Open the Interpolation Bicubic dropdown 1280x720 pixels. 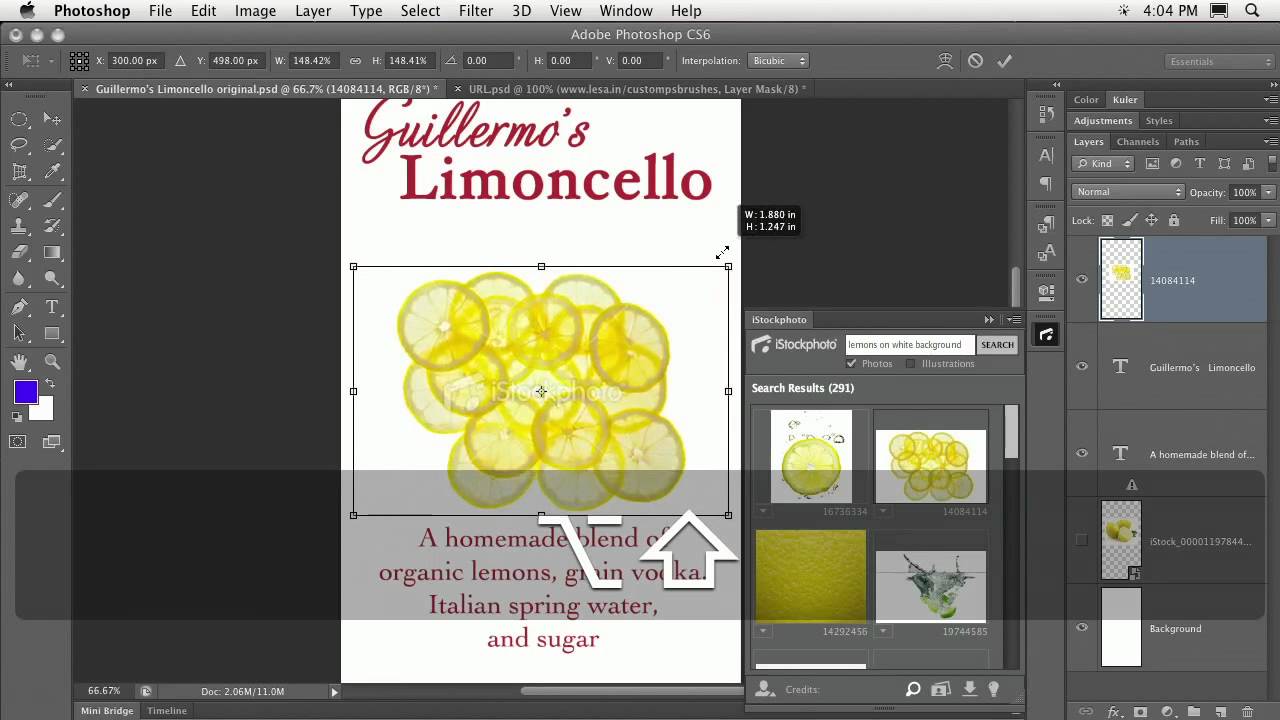click(x=777, y=61)
